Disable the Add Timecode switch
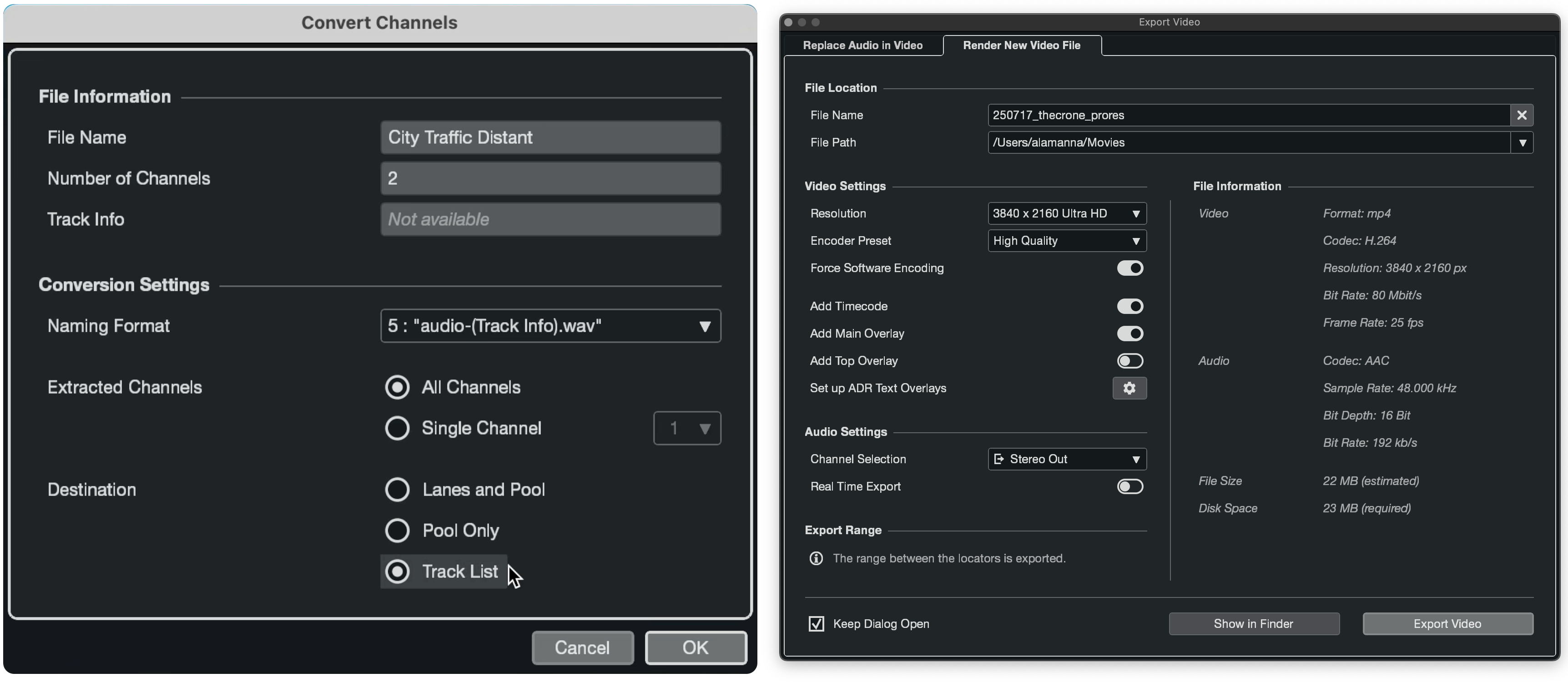Screen dimensions: 1568x688 point(1130,306)
